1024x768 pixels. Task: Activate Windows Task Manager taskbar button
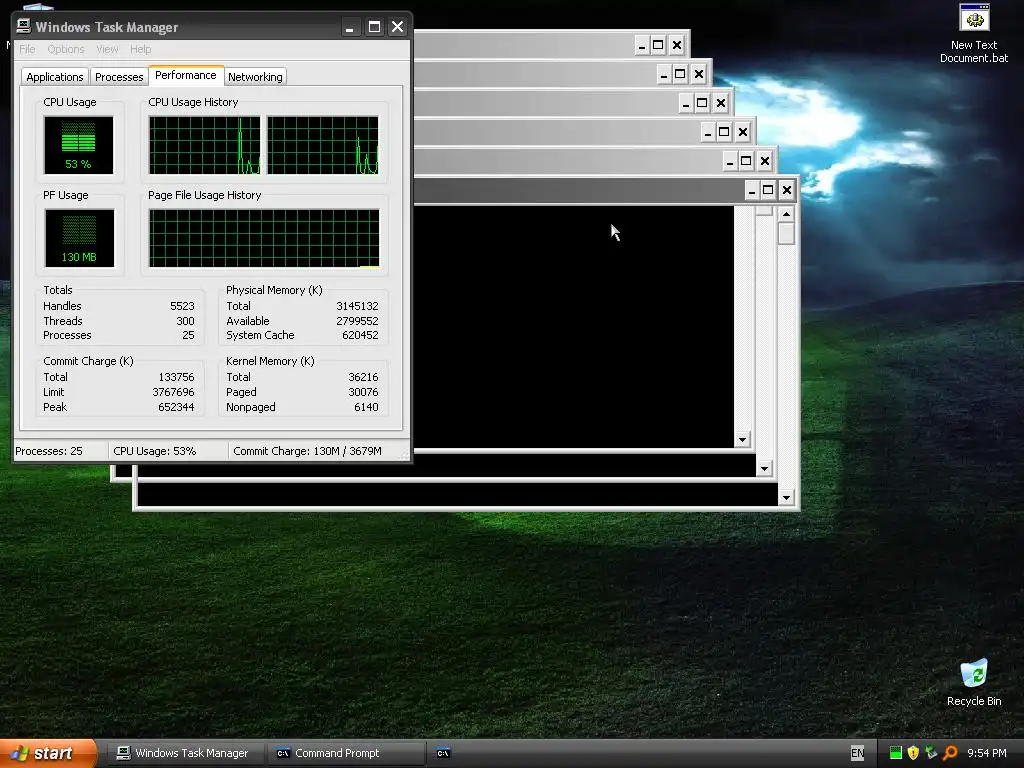(x=185, y=753)
